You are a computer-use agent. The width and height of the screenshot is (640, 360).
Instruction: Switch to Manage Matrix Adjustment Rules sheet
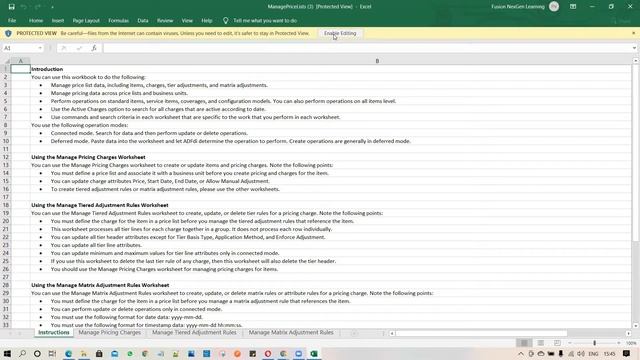pos(291,333)
